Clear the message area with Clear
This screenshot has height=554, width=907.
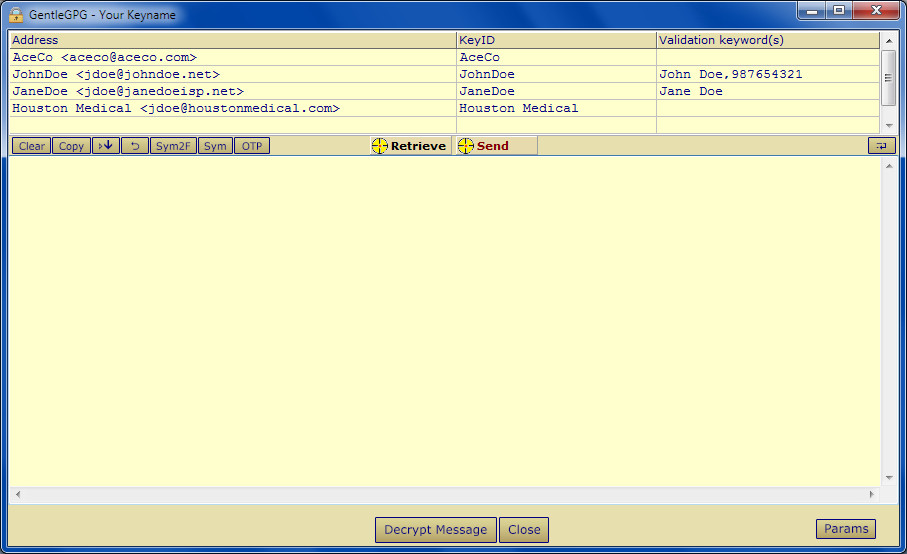31,146
